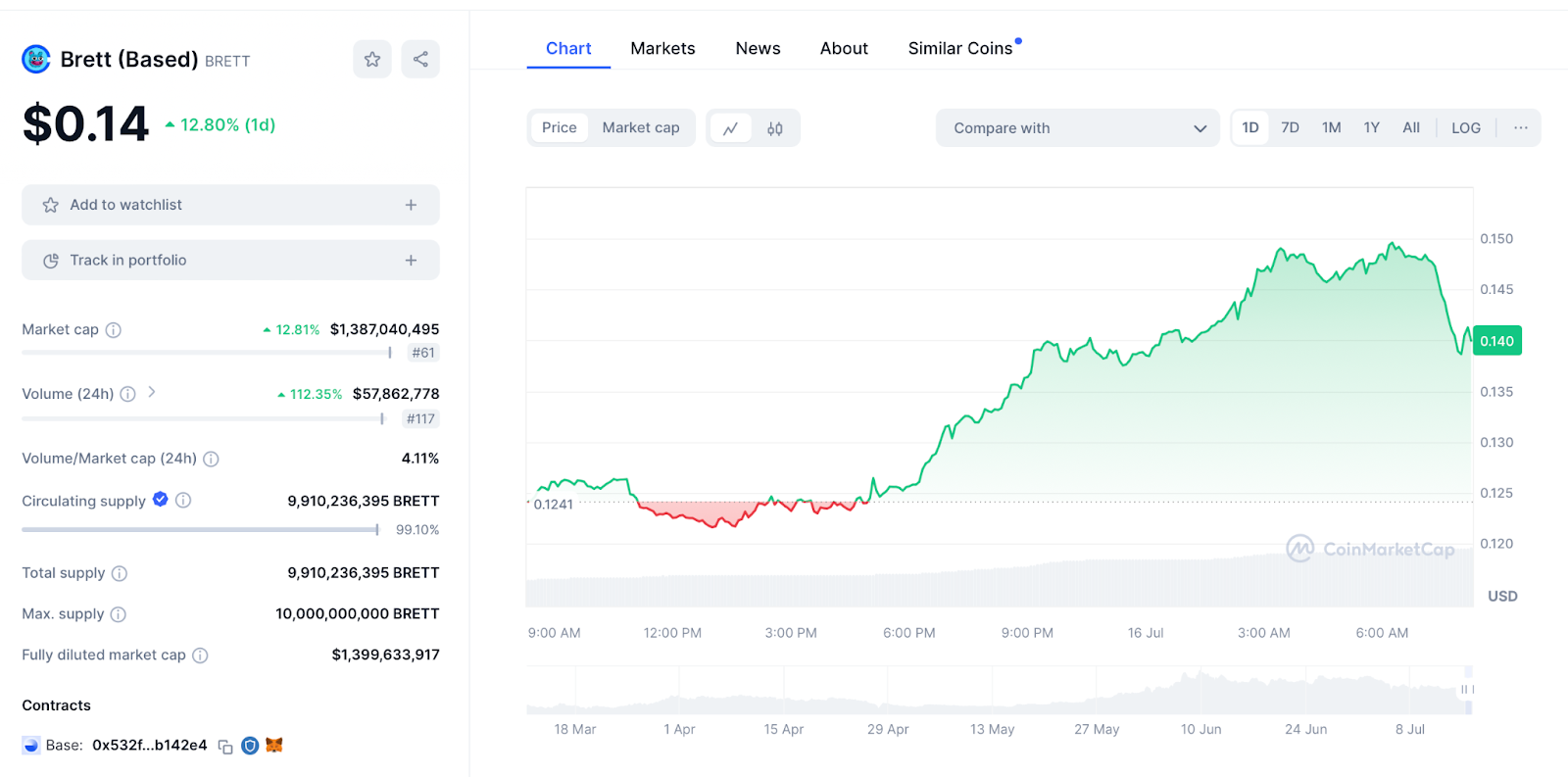The height and width of the screenshot is (777, 1568).
Task: Switch to line chart view
Action: (x=730, y=128)
